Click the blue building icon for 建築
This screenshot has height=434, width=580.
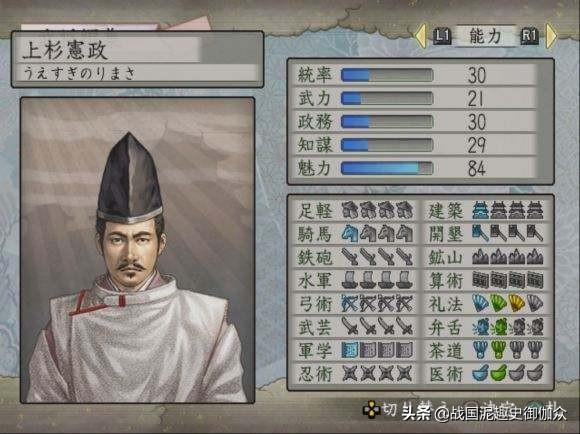pyautogui.click(x=480, y=211)
